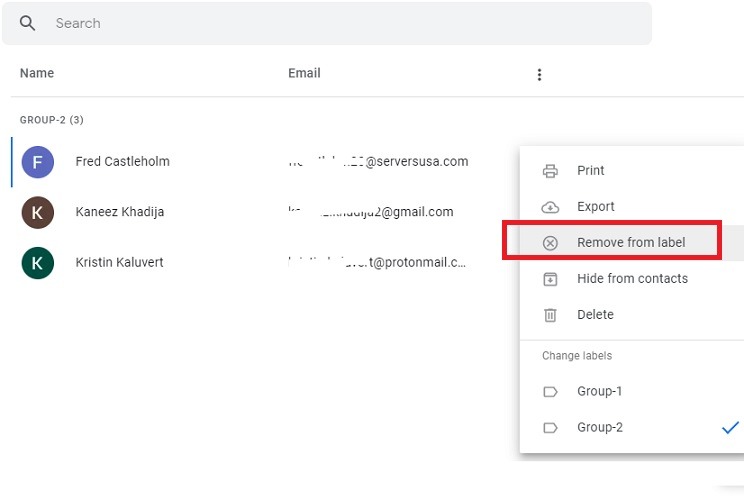Click the Name column header
The width and height of the screenshot is (744, 500).
pyautogui.click(x=37, y=73)
